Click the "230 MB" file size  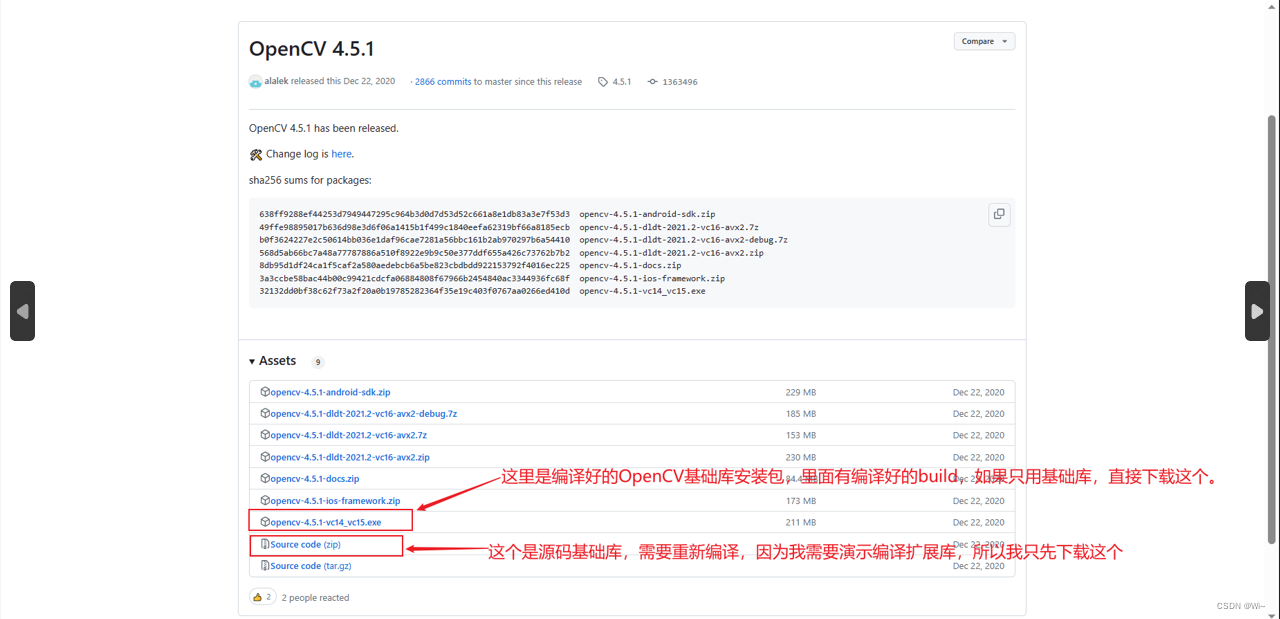tap(800, 457)
